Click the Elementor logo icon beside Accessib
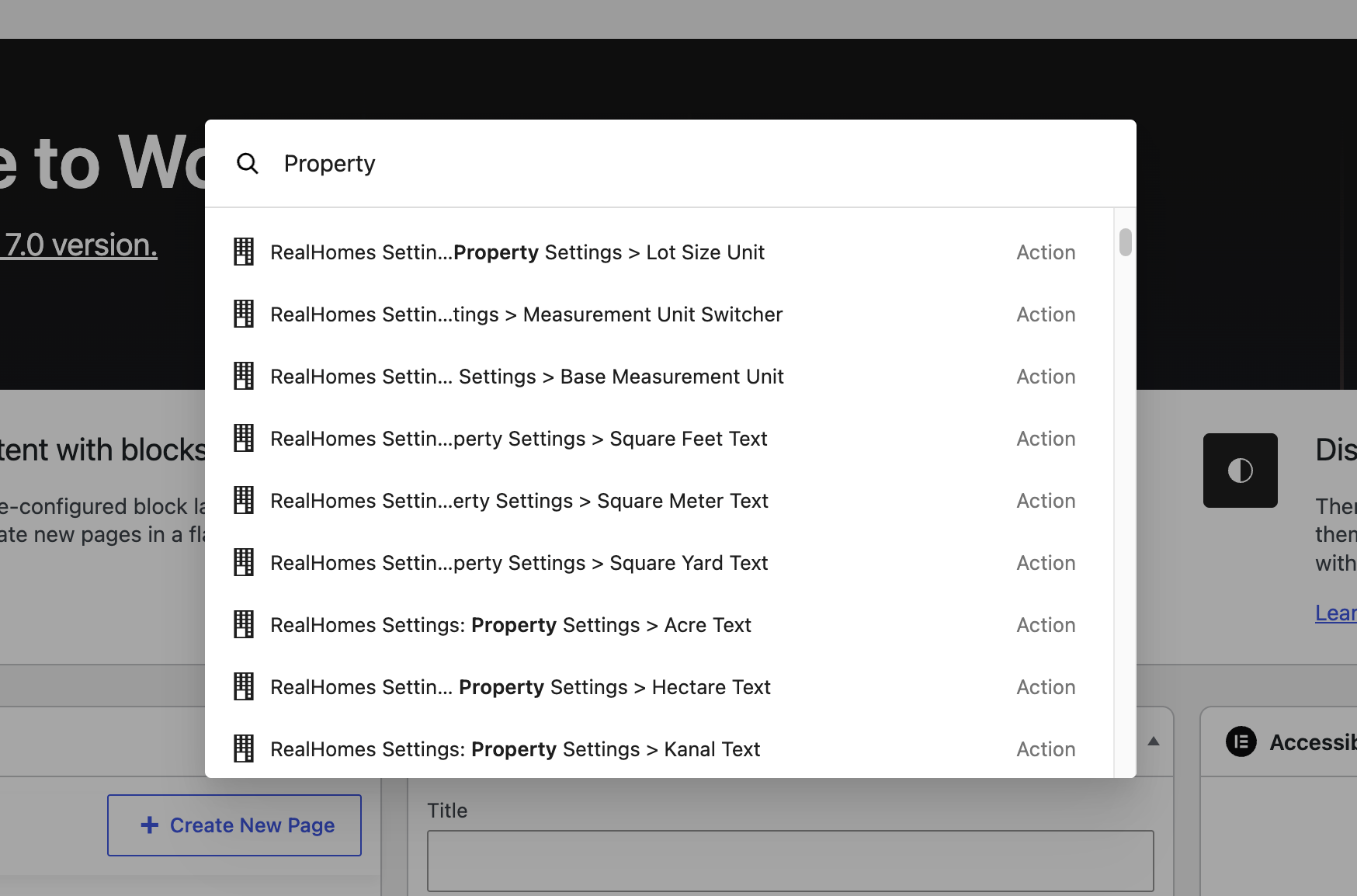The image size is (1357, 896). (1241, 742)
